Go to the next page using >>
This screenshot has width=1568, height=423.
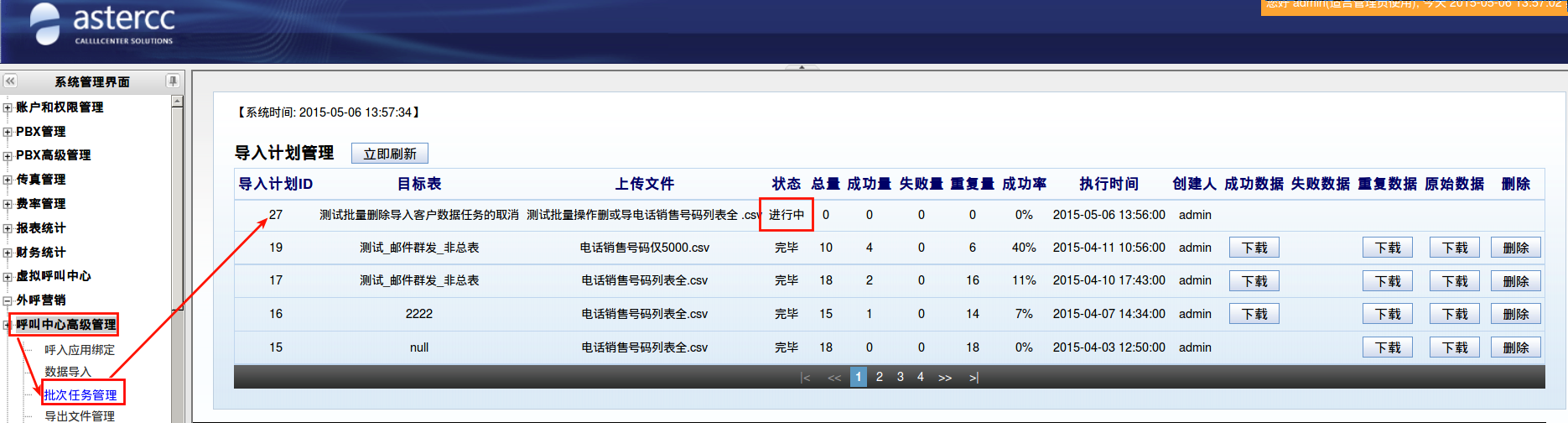pyautogui.click(x=945, y=378)
